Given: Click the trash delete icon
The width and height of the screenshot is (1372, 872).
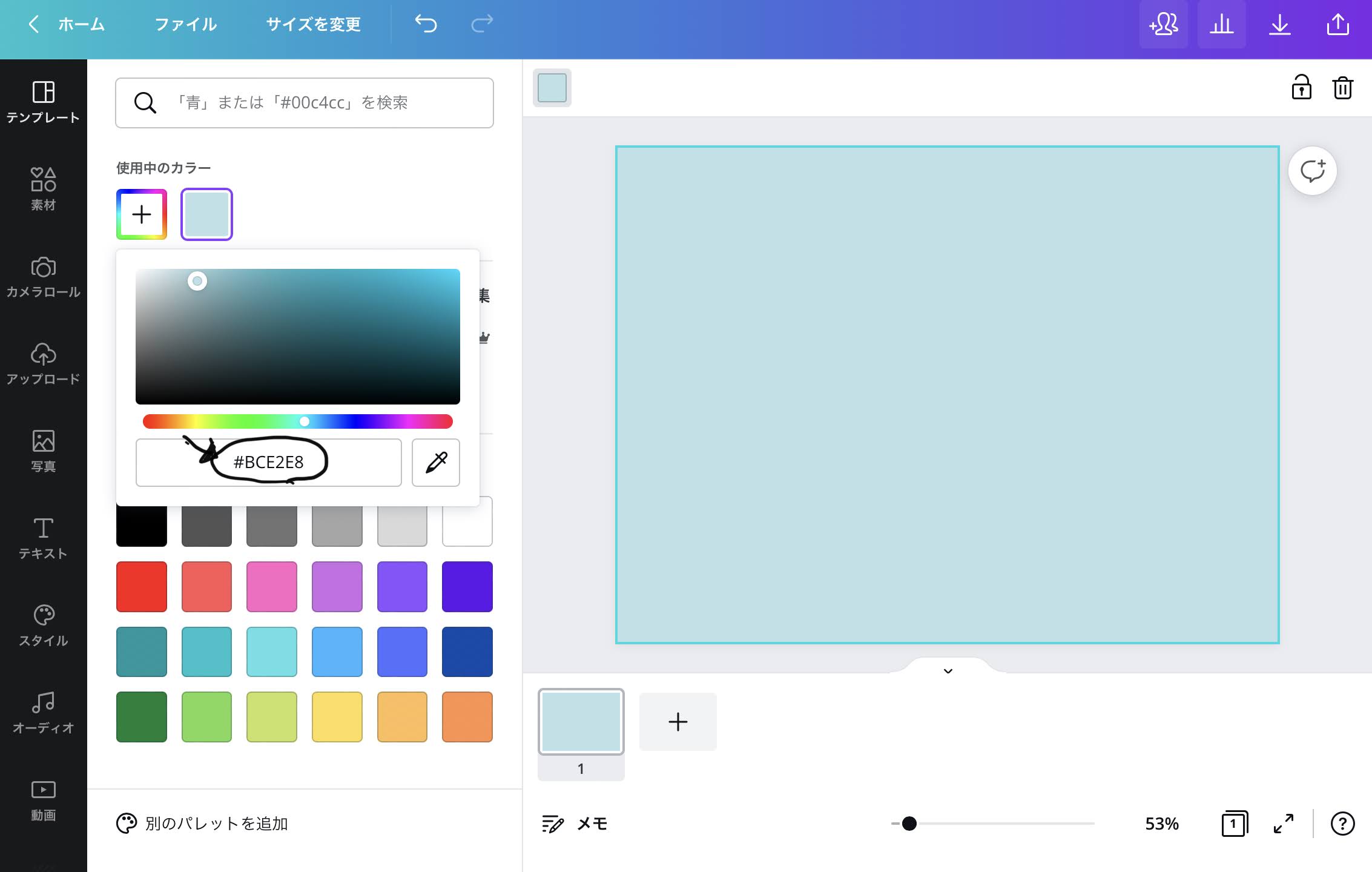Looking at the screenshot, I should click(x=1342, y=88).
